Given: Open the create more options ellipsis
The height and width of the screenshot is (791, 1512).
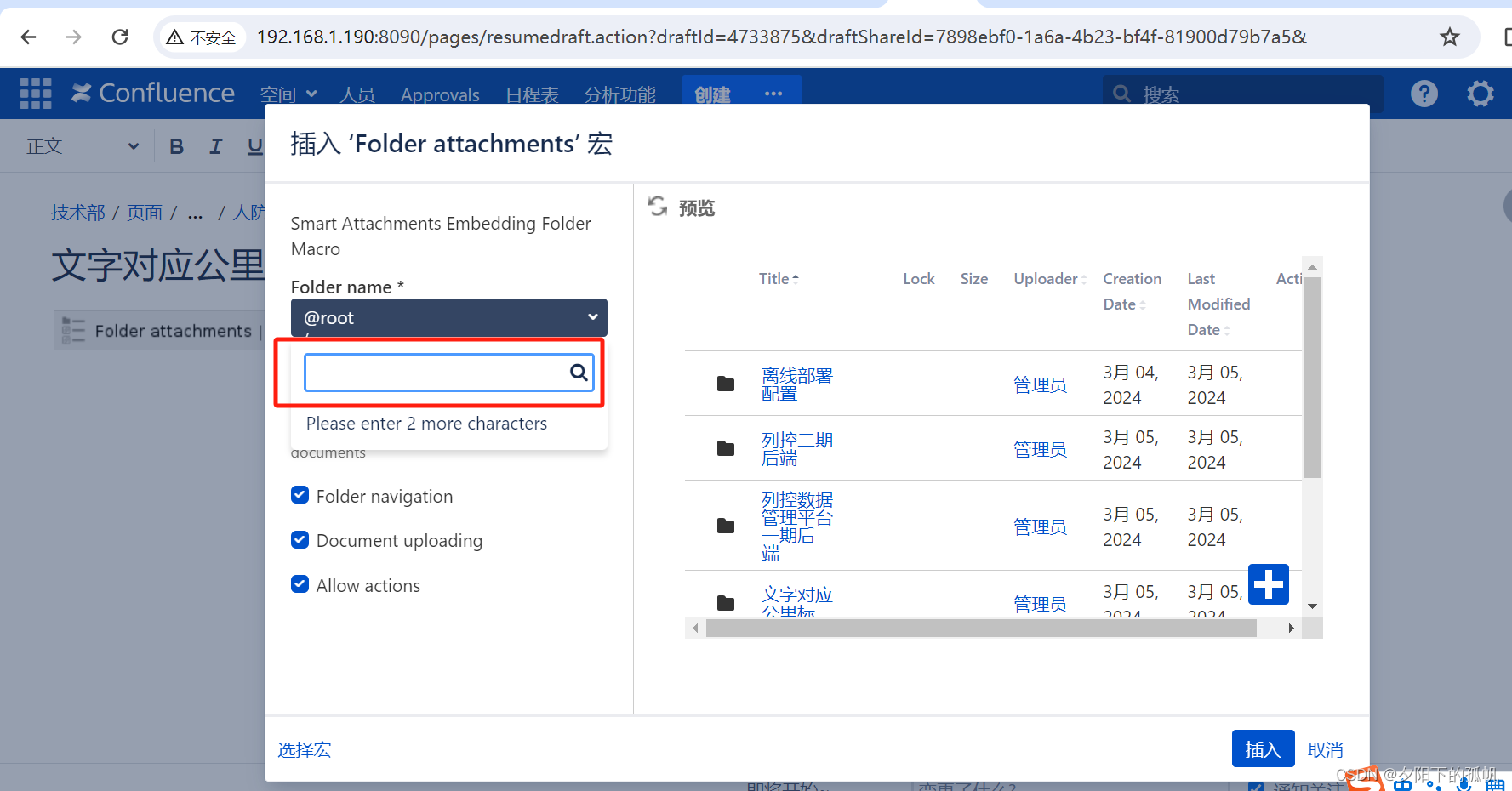Looking at the screenshot, I should 773,94.
